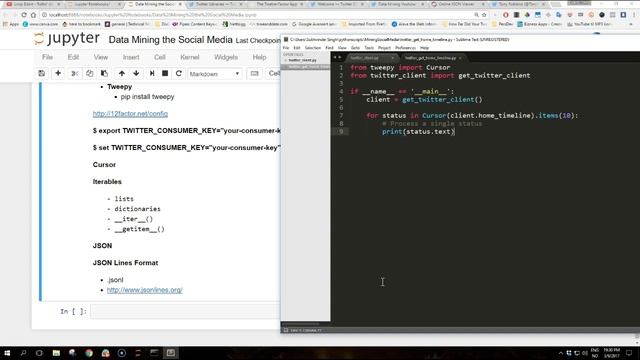
Task: Select the first file in Sublime open files sidebar
Action: tap(302, 60)
